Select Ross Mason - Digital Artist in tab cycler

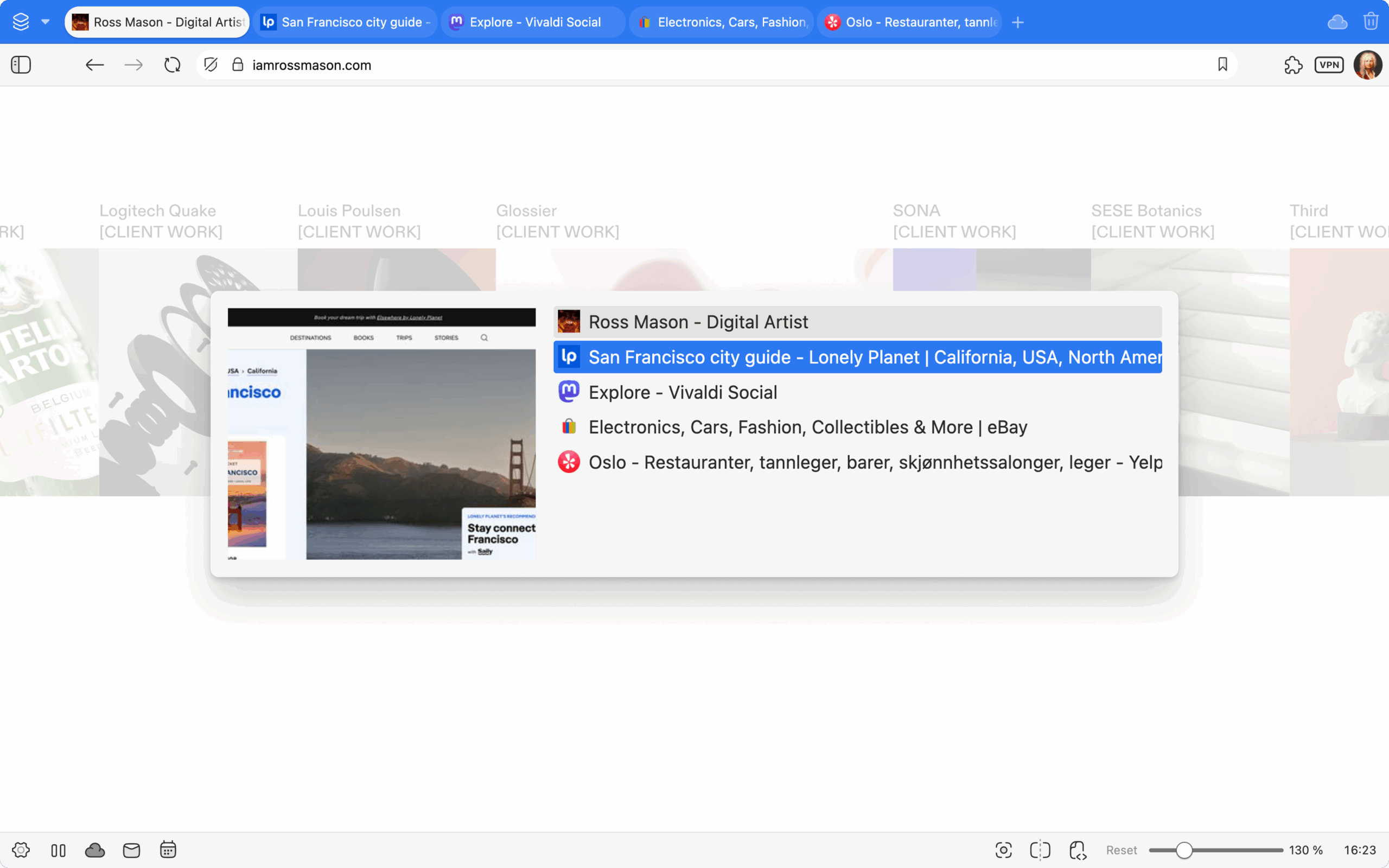(857, 322)
